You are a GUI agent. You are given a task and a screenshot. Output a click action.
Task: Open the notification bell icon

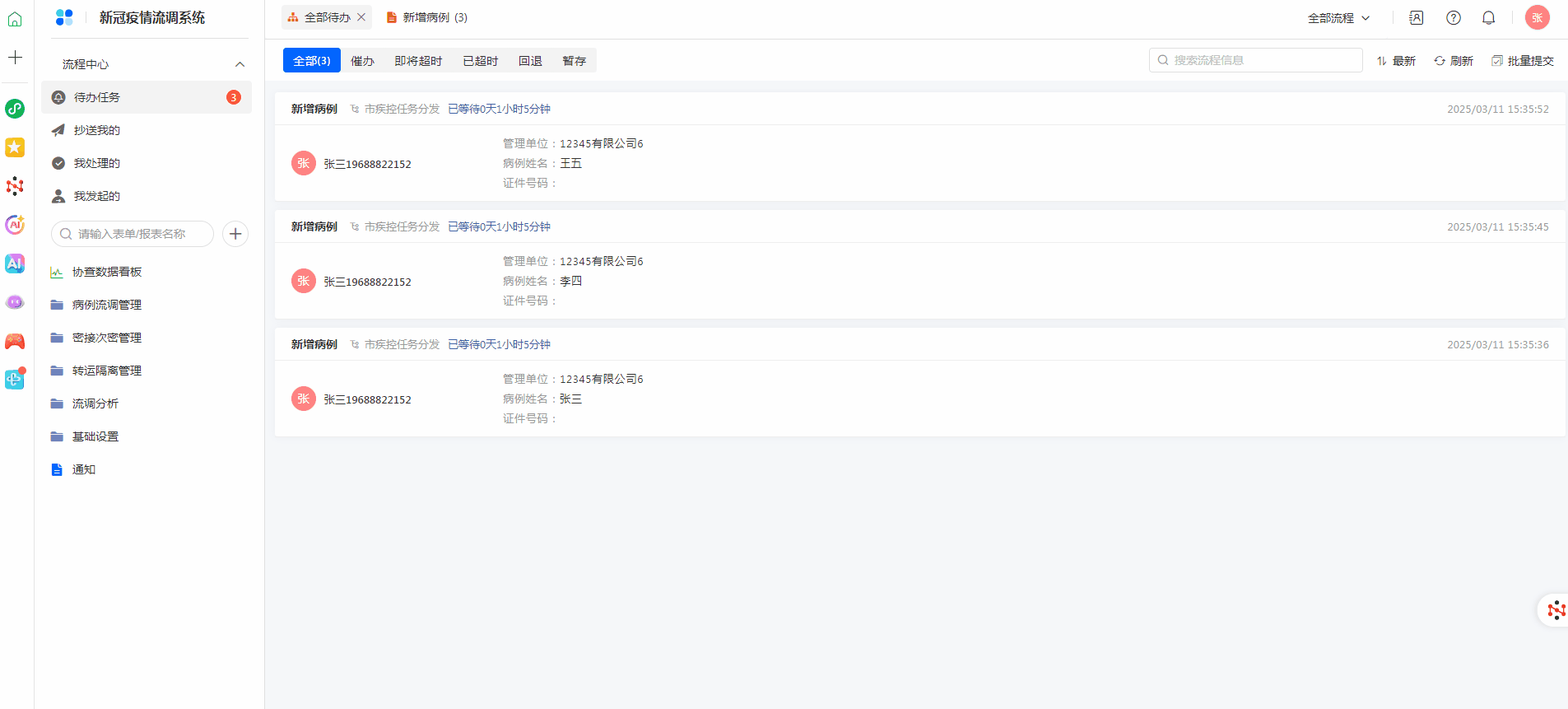pyautogui.click(x=1488, y=17)
